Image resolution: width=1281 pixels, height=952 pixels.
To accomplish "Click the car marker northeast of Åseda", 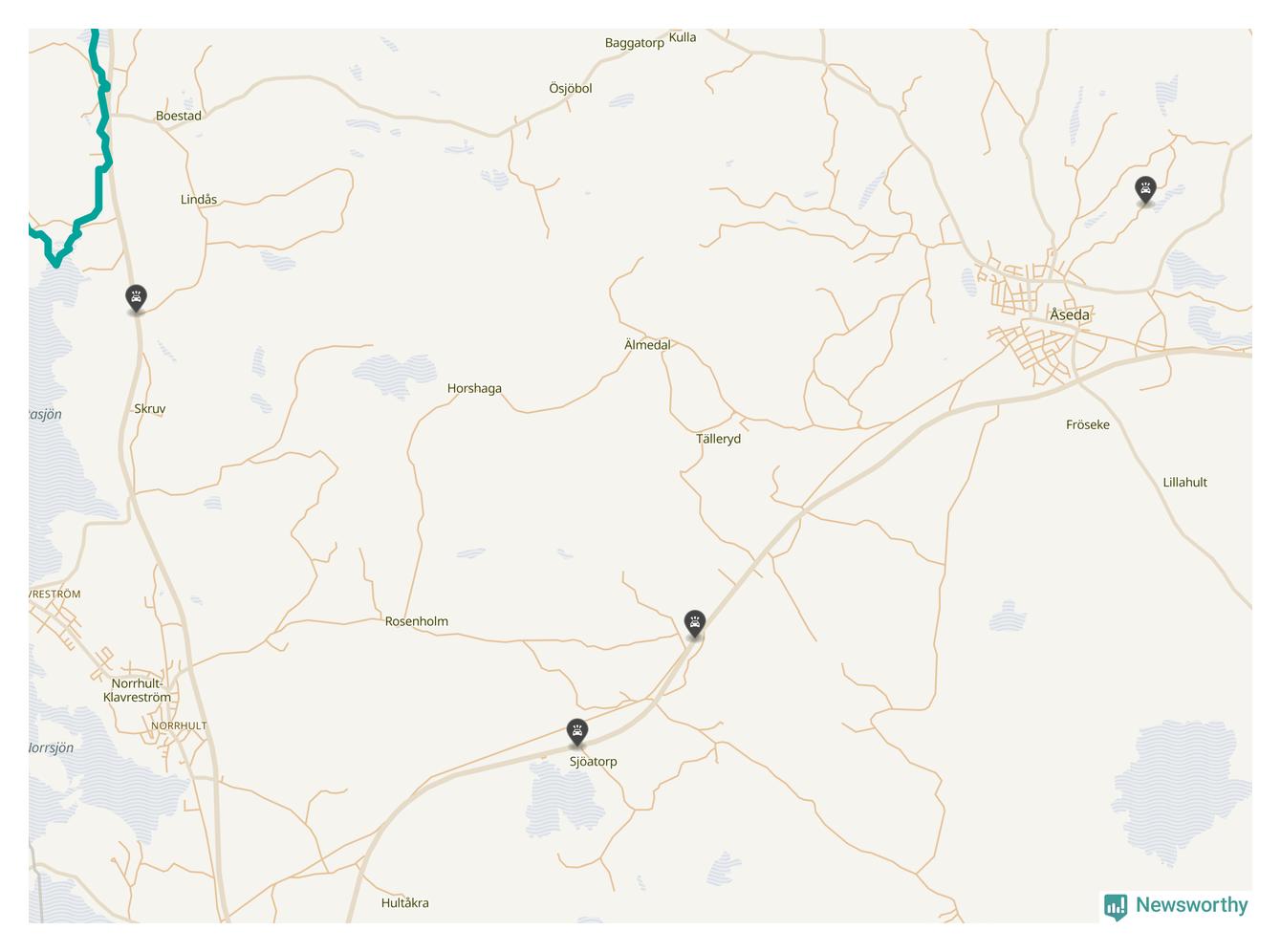I will tap(1145, 189).
